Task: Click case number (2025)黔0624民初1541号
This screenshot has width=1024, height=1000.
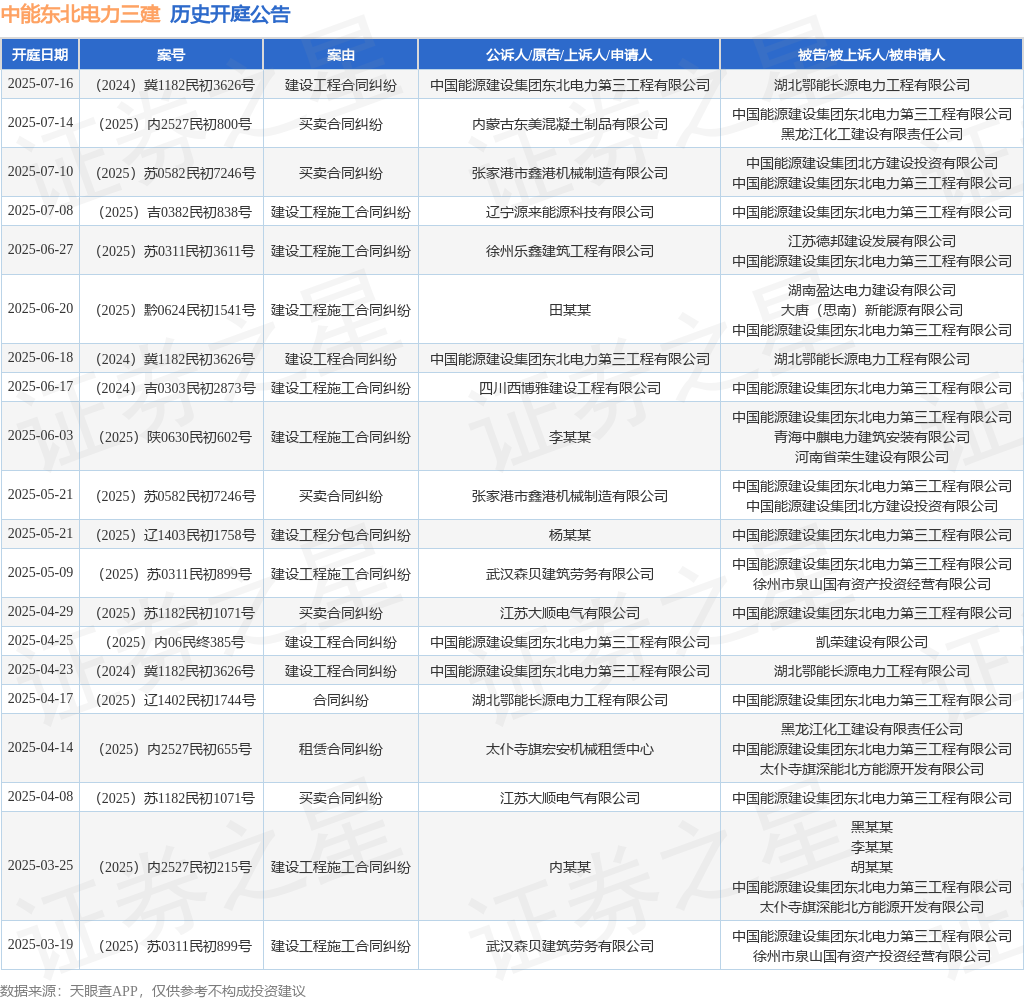Action: pos(175,310)
